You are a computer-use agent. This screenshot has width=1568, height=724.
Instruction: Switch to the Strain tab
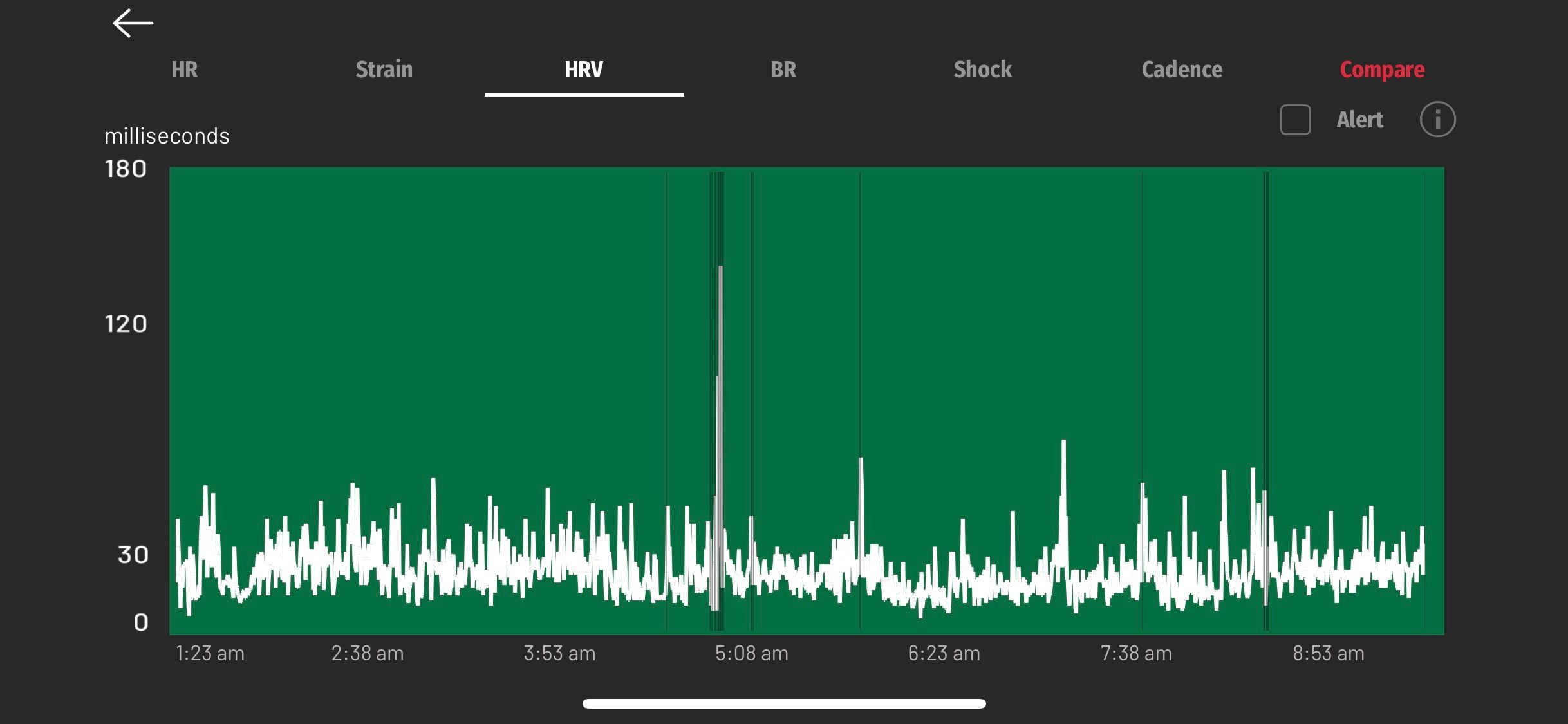[x=384, y=70]
